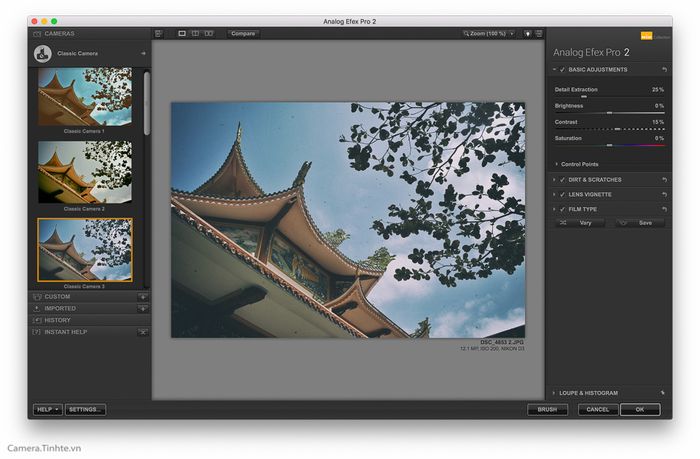700x459 pixels.
Task: Click the History section icon
Action: [37, 321]
